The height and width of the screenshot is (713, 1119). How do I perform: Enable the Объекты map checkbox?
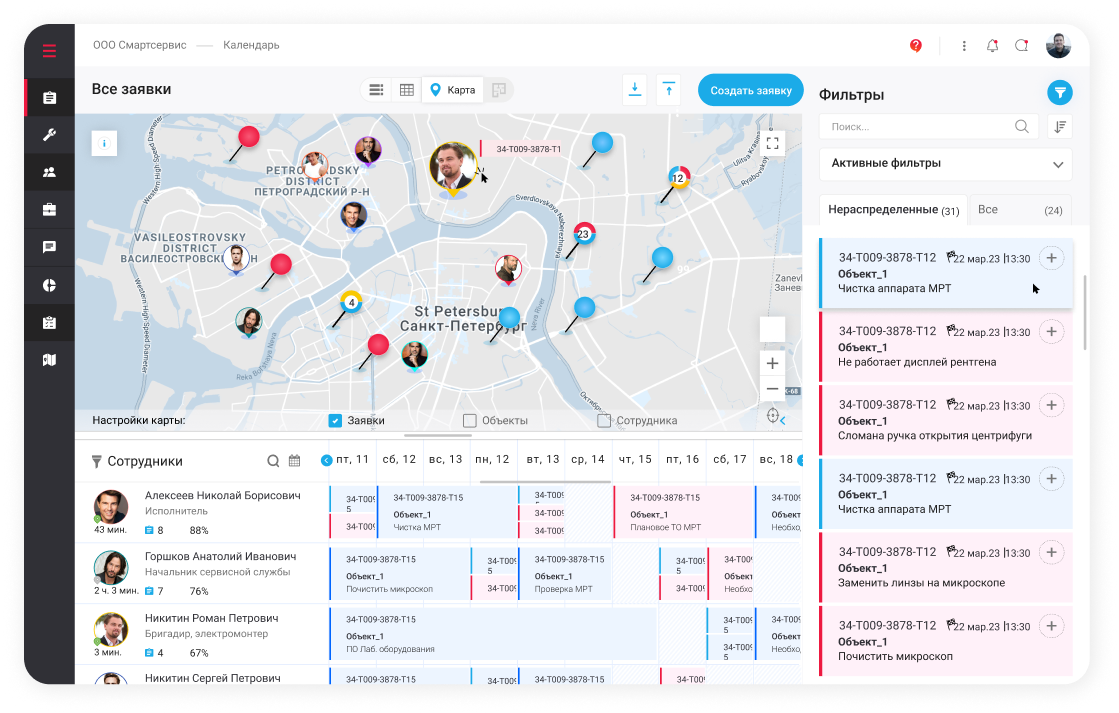point(470,420)
